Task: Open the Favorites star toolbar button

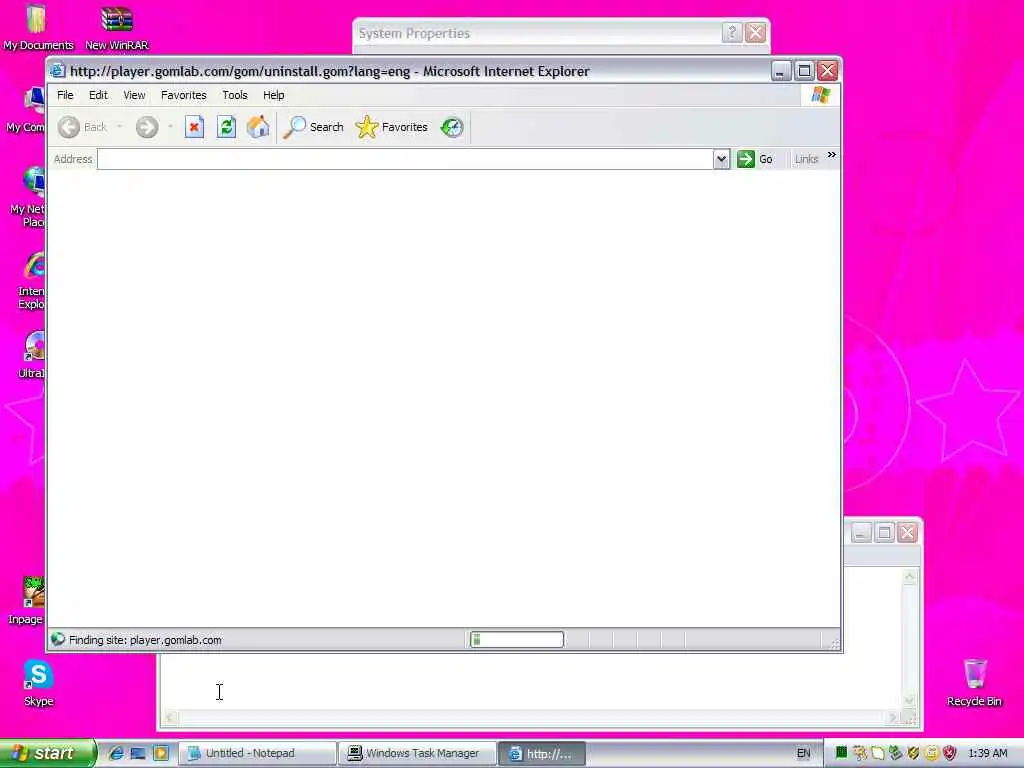Action: 392,127
